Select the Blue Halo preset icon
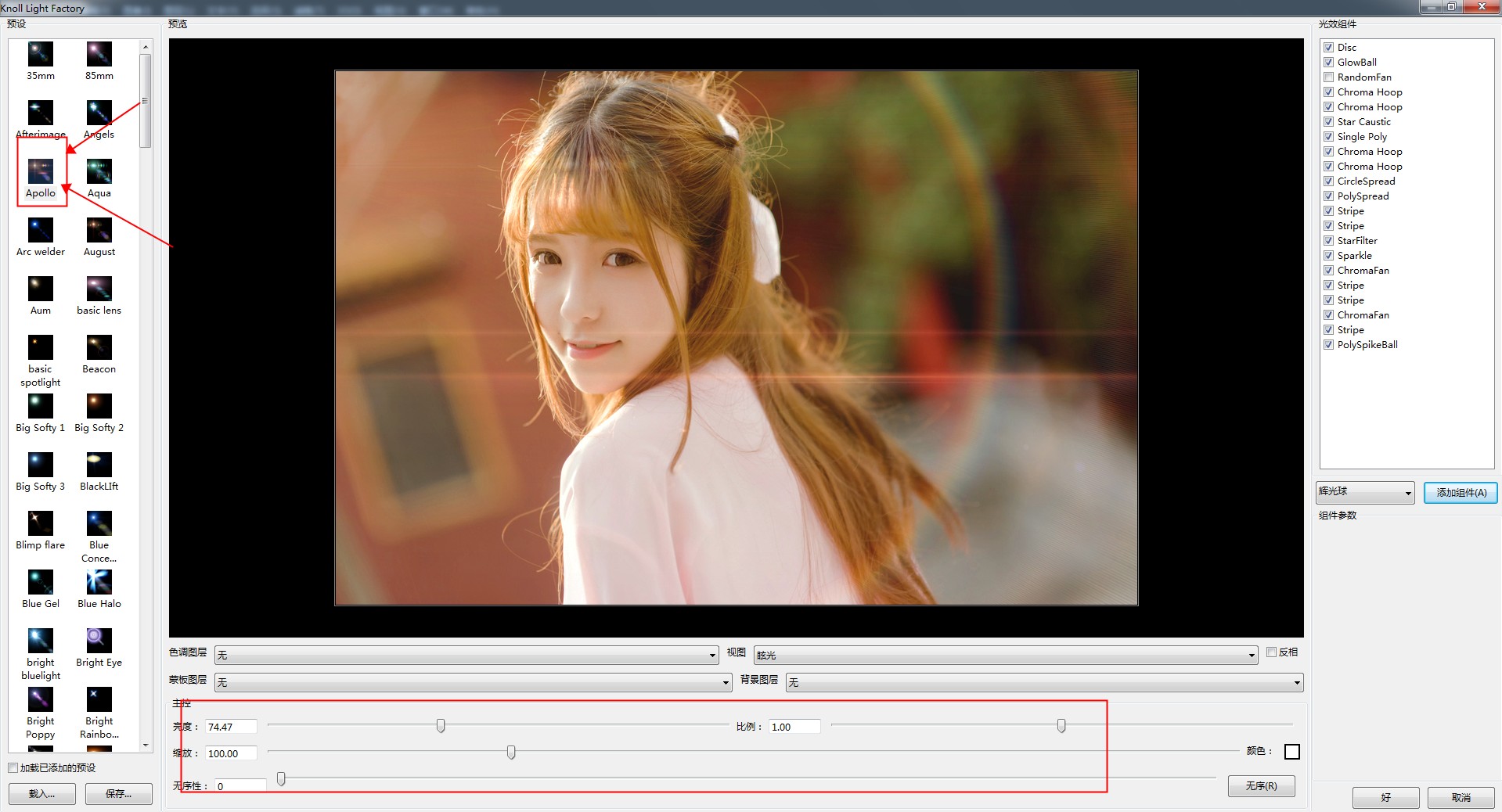Image resolution: width=1502 pixels, height=812 pixels. click(x=99, y=582)
